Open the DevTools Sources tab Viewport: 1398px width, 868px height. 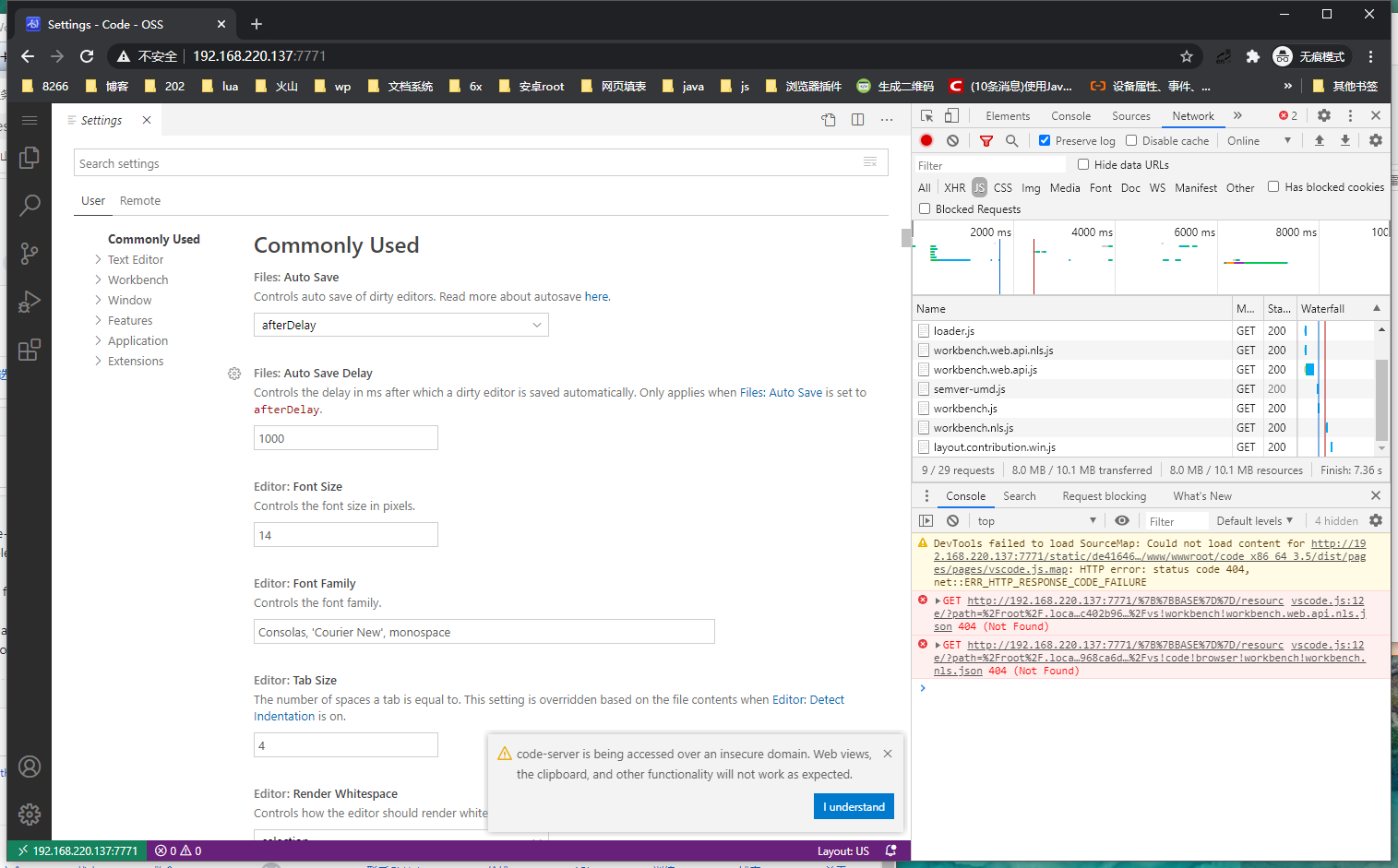[1131, 115]
